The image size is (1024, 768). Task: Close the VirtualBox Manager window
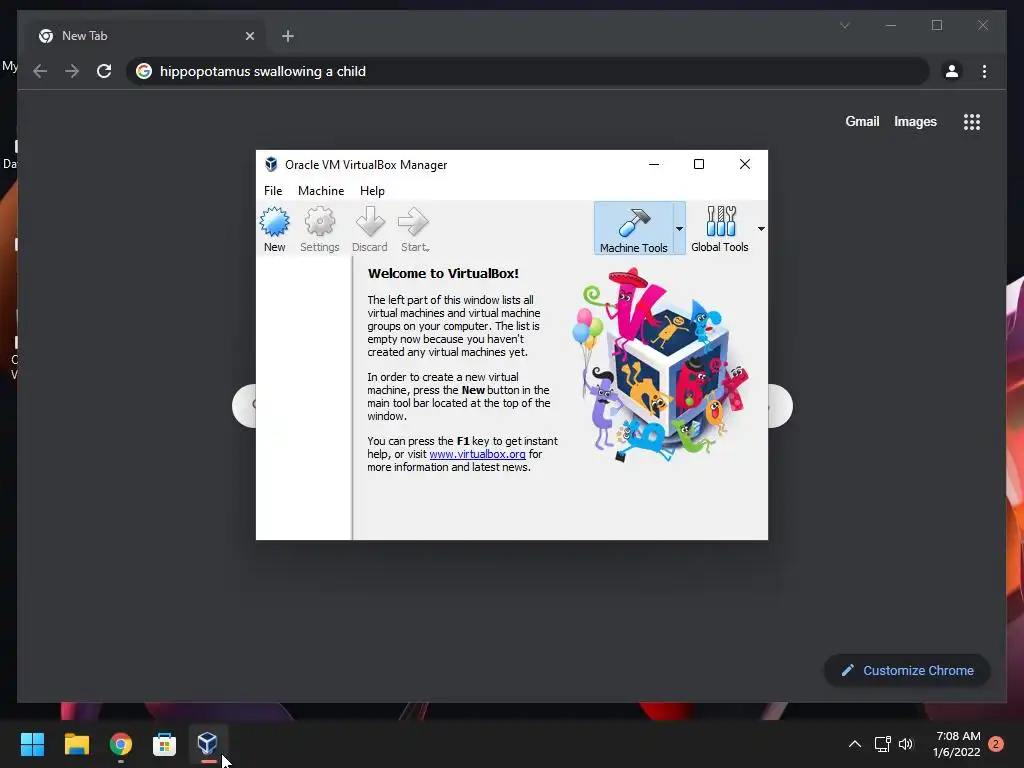(744, 164)
